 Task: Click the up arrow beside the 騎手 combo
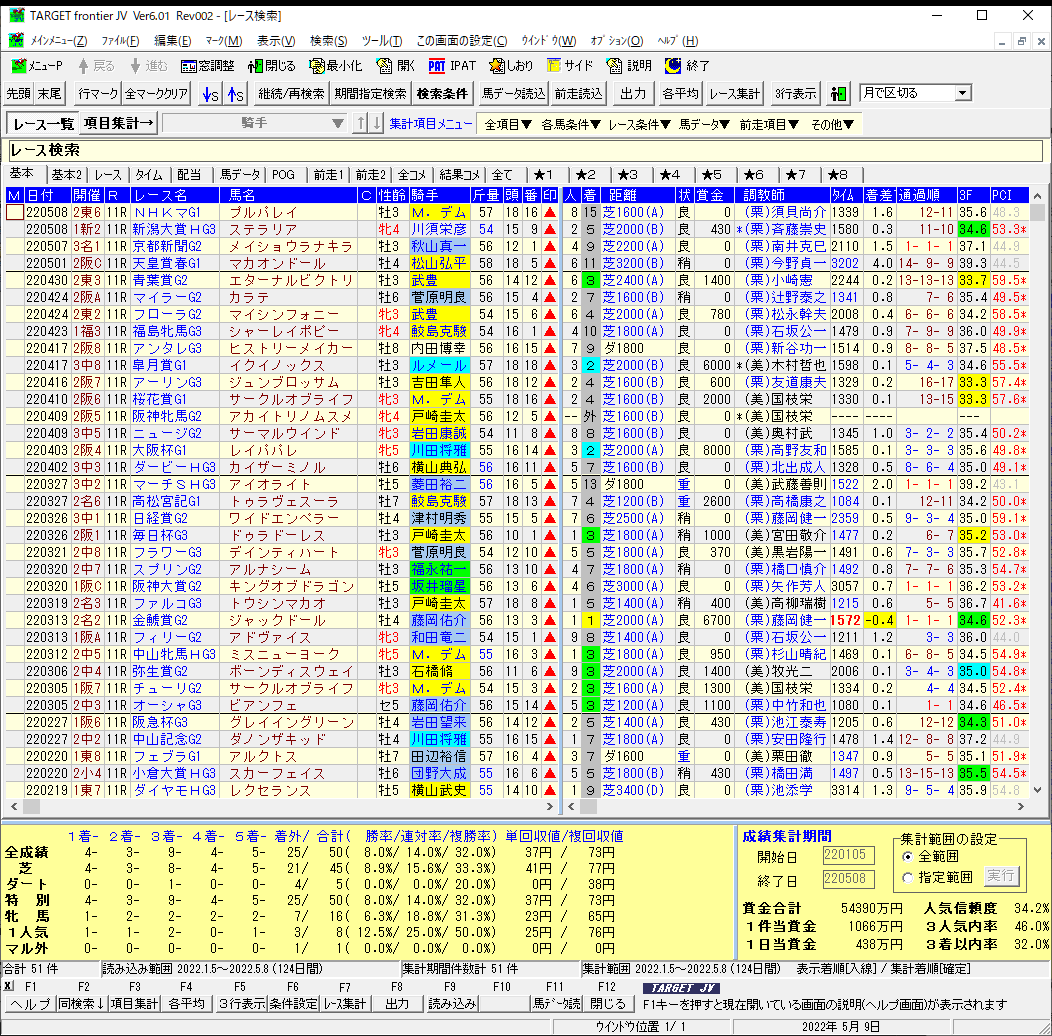coord(361,123)
